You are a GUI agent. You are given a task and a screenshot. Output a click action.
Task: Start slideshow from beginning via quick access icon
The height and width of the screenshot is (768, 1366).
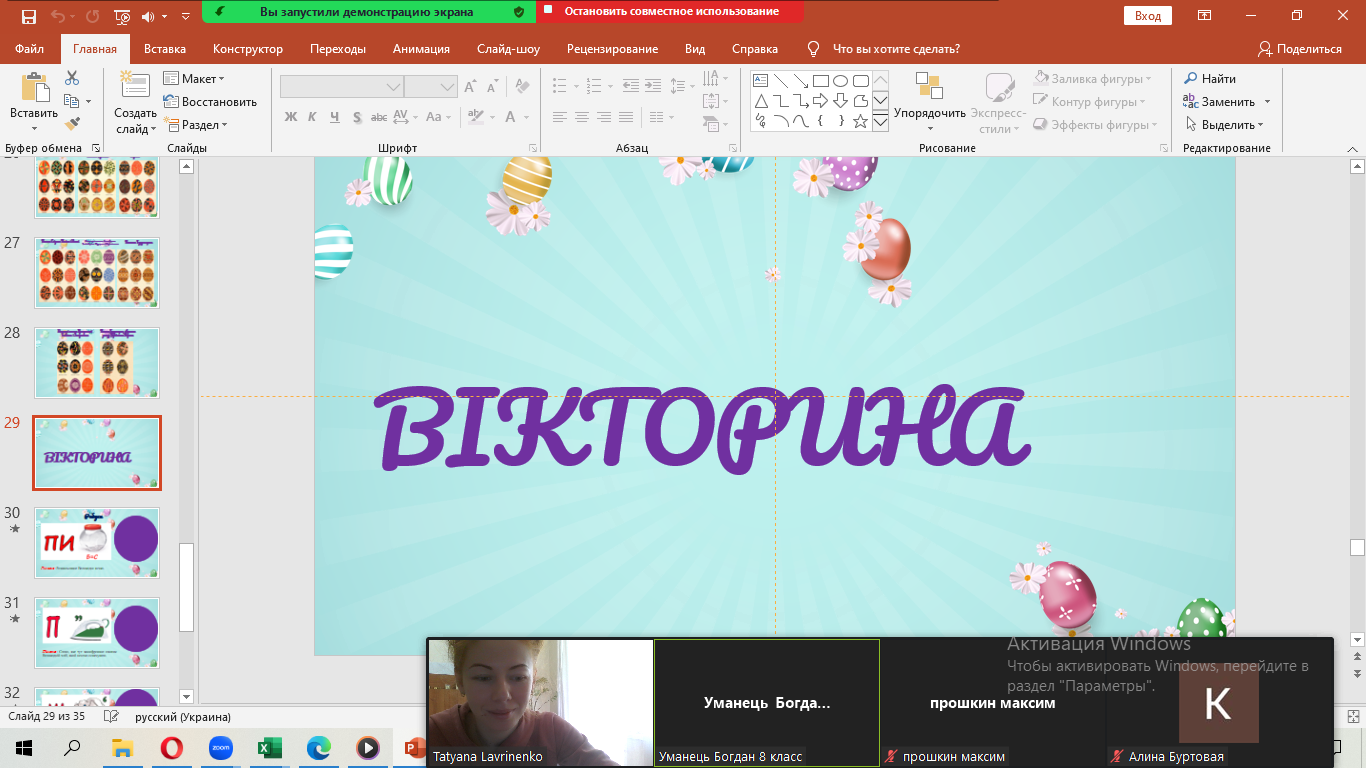[x=122, y=16]
